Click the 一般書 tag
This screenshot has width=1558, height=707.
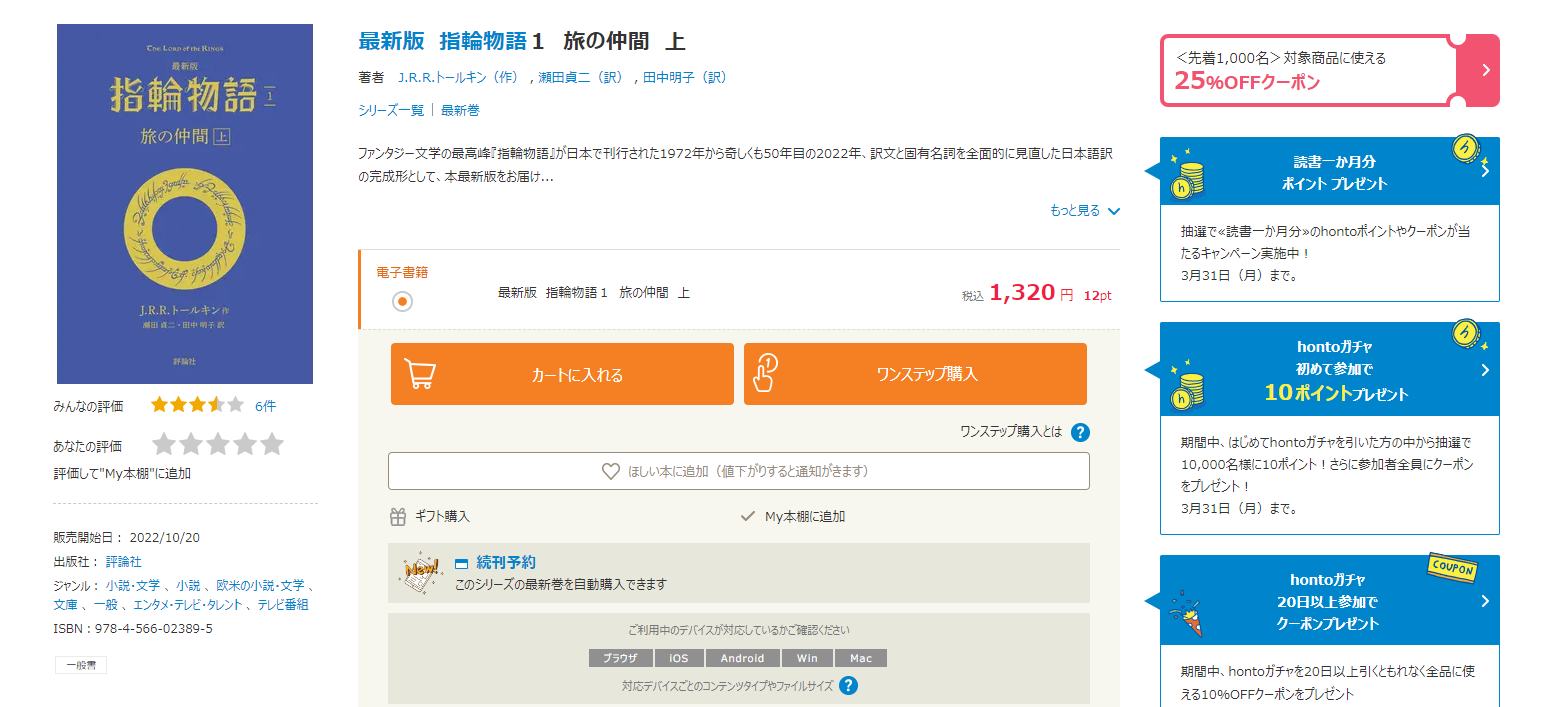pos(81,665)
